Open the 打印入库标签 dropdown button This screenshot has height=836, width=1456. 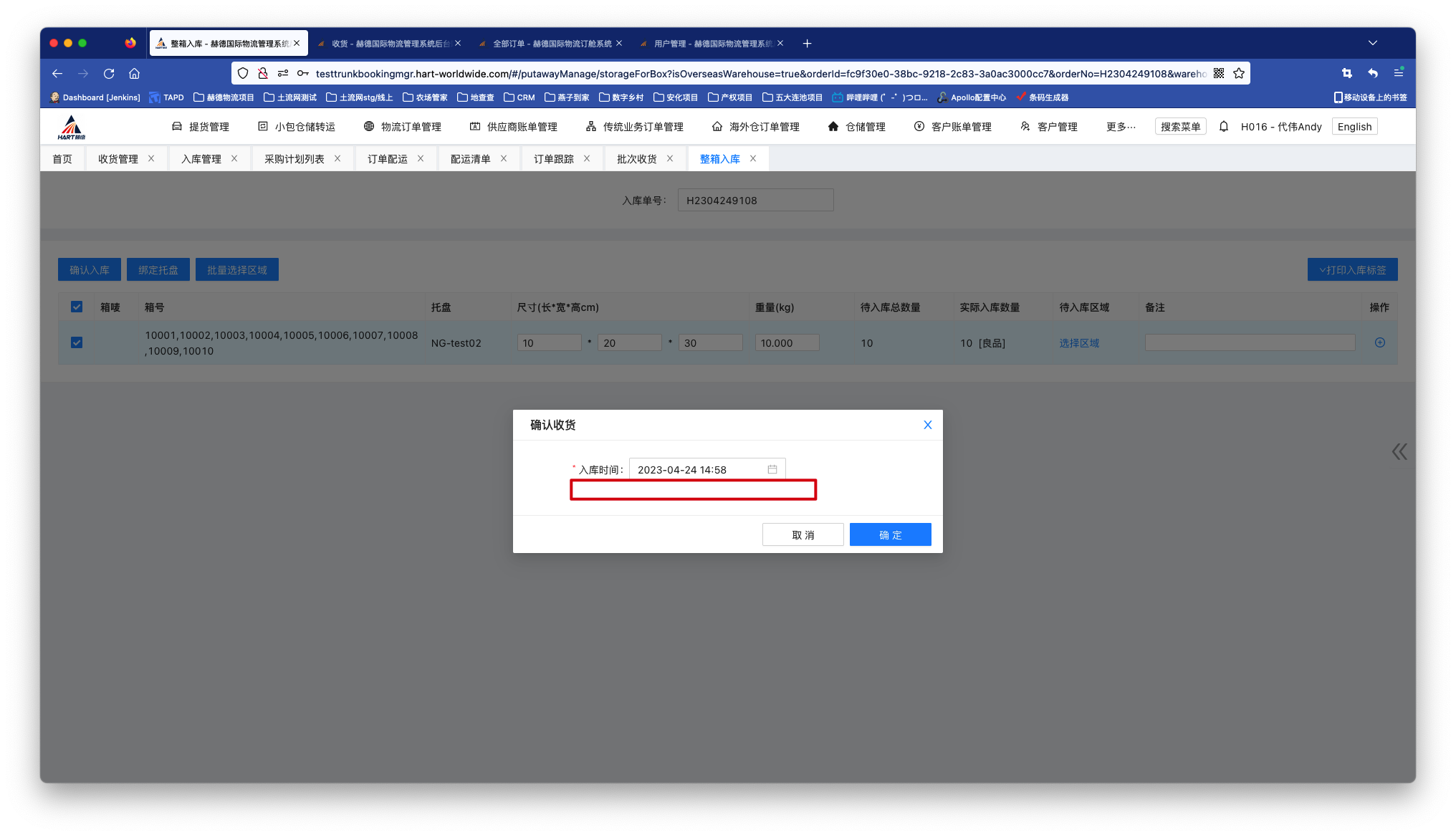point(1352,269)
